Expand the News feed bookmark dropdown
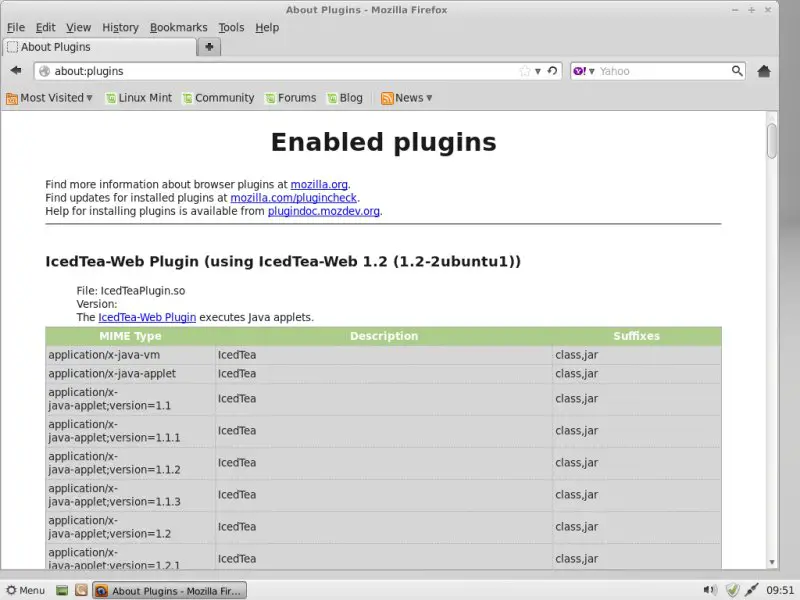 407,98
